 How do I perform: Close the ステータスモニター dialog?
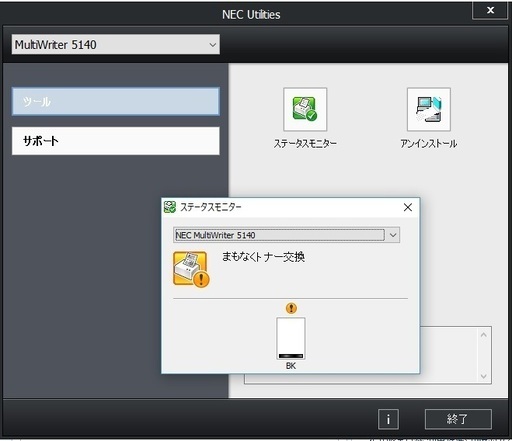pos(408,207)
